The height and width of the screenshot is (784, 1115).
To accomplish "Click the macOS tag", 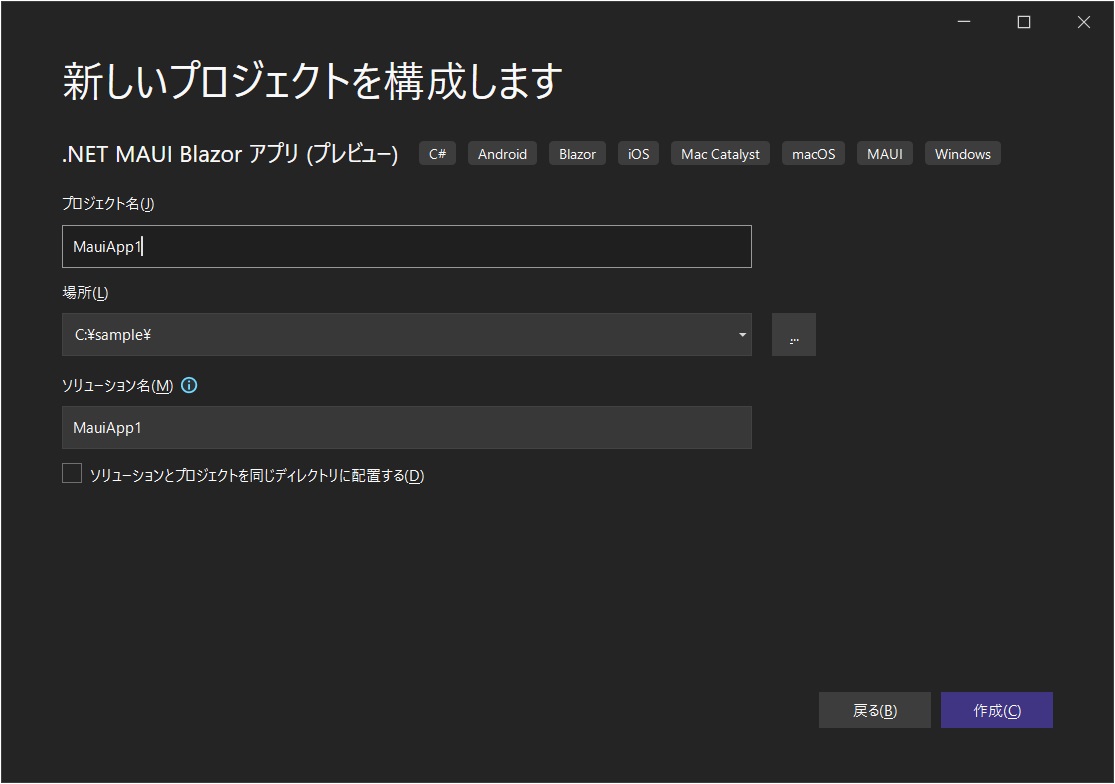I will pyautogui.click(x=813, y=154).
